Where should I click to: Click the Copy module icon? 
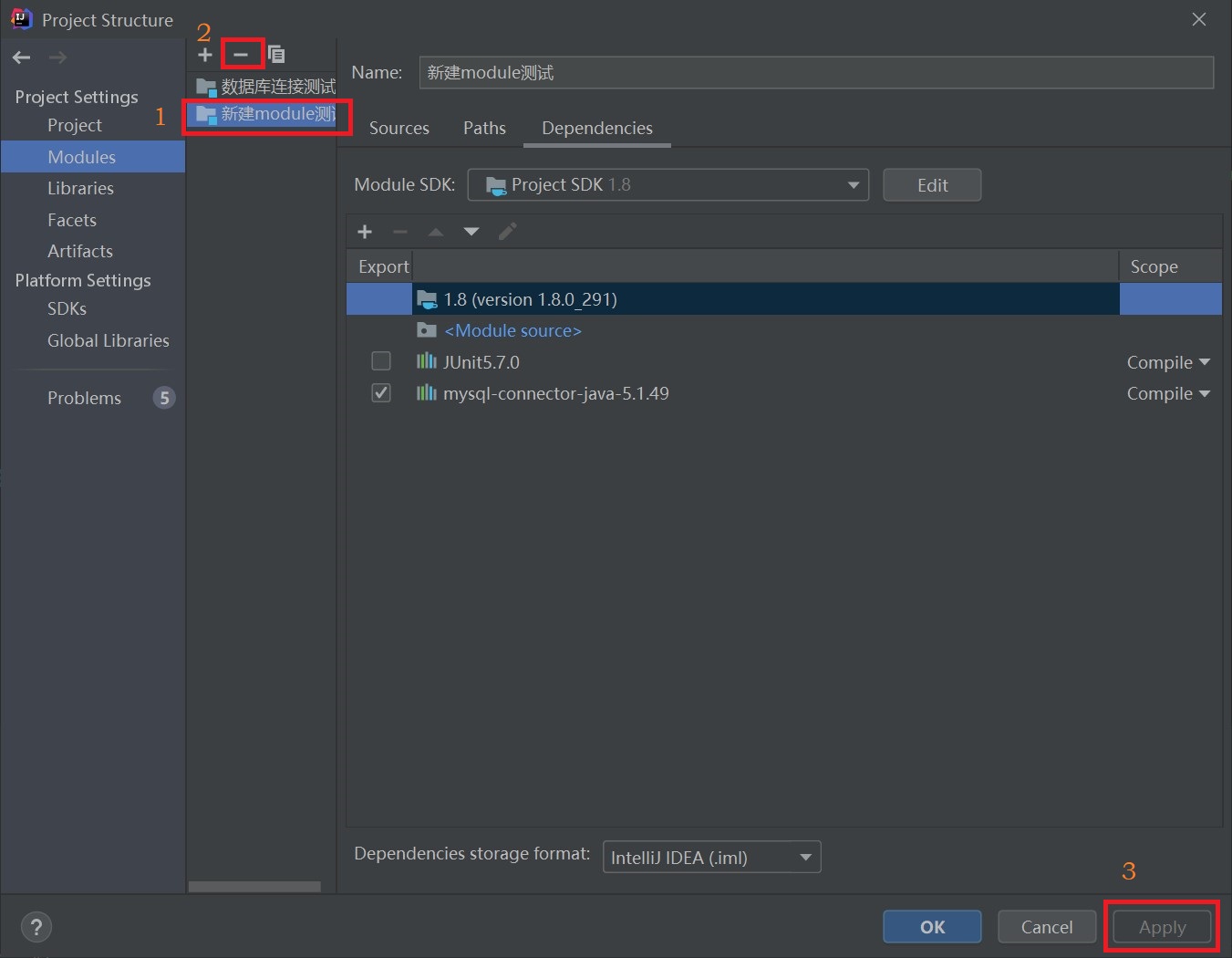[276, 55]
